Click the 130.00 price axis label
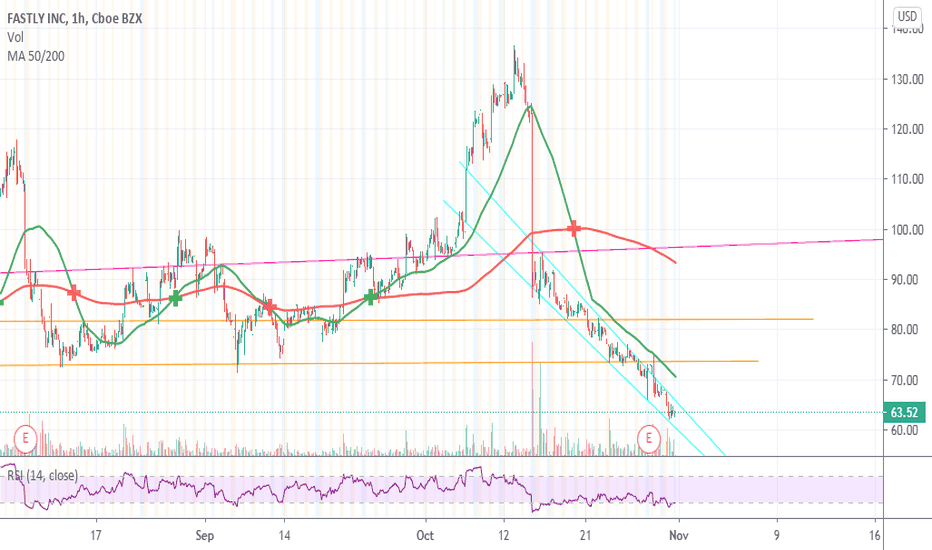 pos(907,79)
